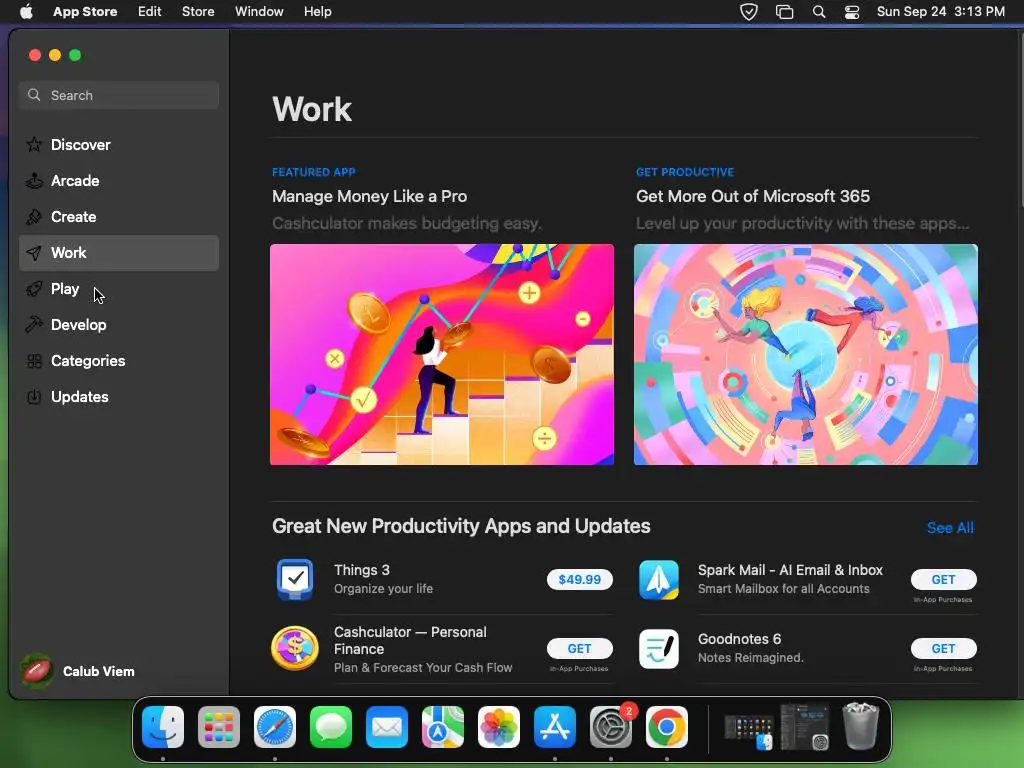
Task: Click the Calub Viem account avatar
Action: point(37,671)
